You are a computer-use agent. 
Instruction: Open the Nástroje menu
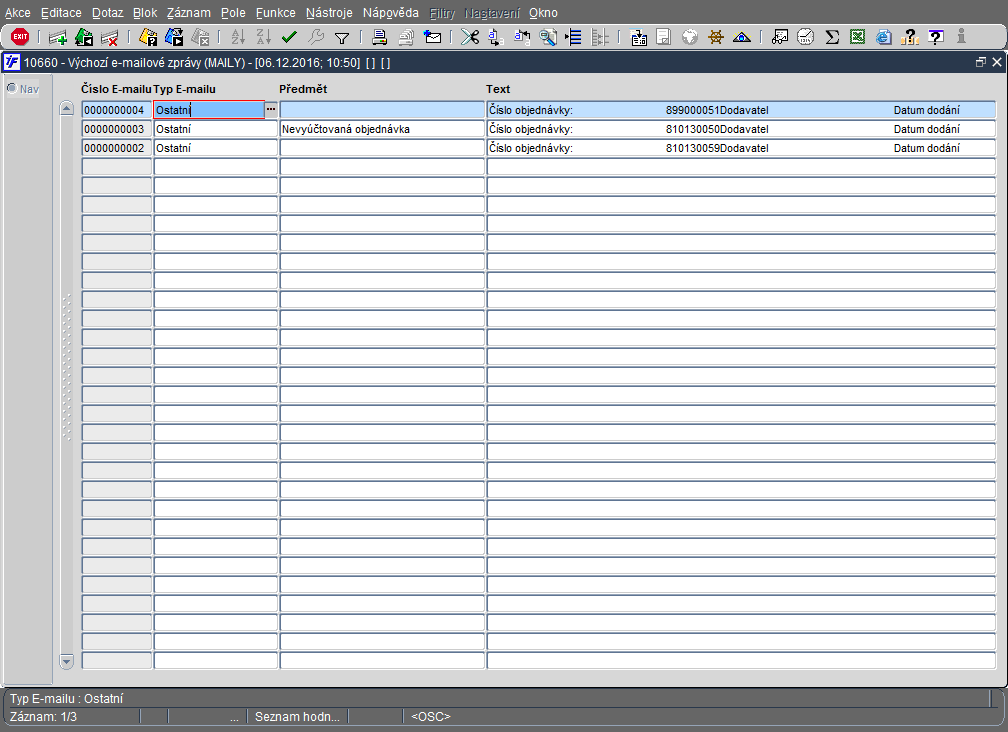click(329, 13)
